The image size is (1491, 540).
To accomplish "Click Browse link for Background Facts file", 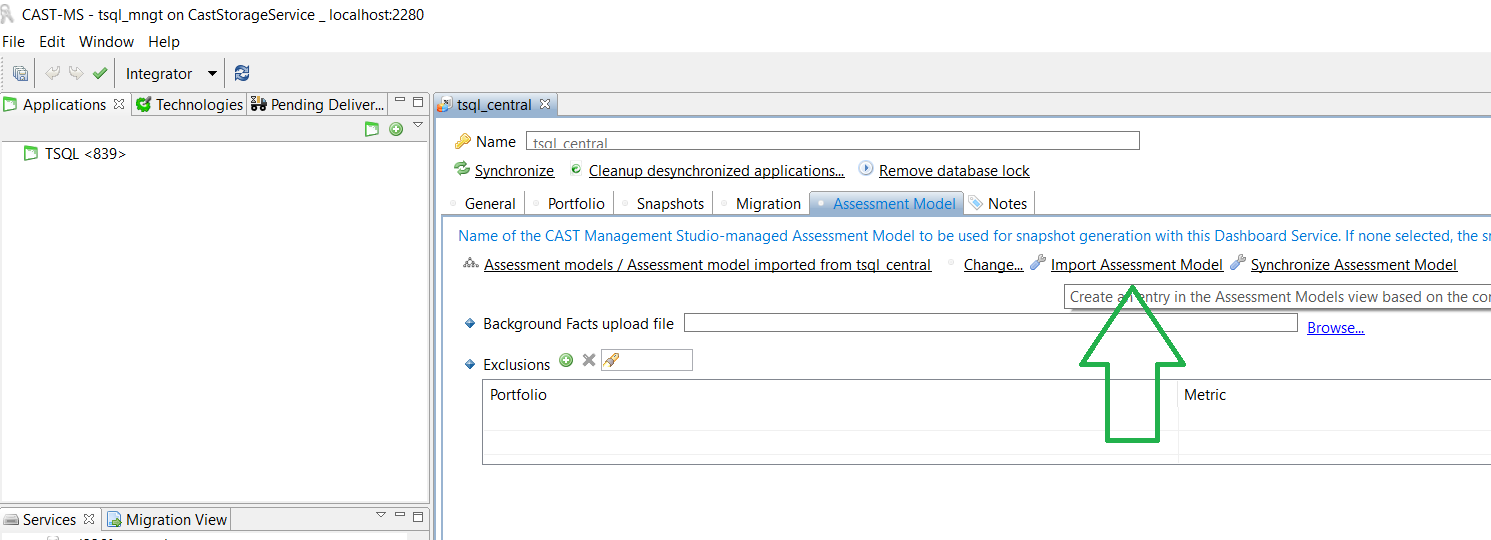I will point(1335,328).
